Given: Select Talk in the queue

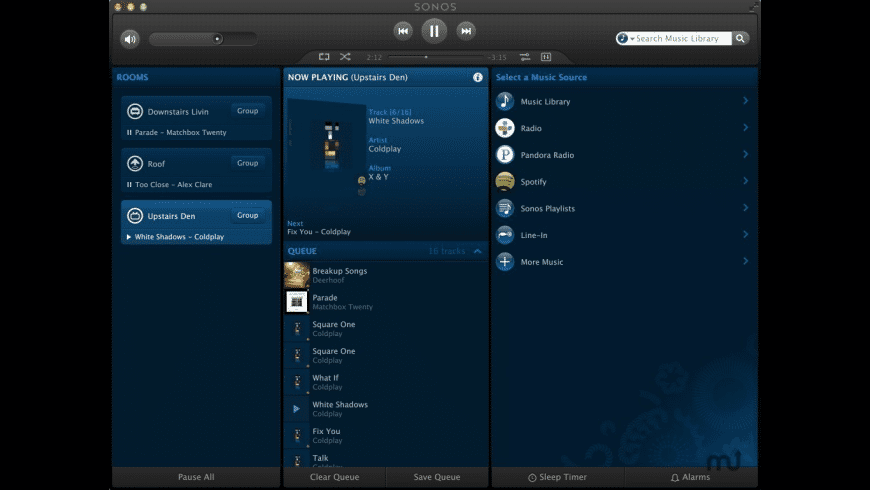Looking at the screenshot, I should pyautogui.click(x=386, y=460).
